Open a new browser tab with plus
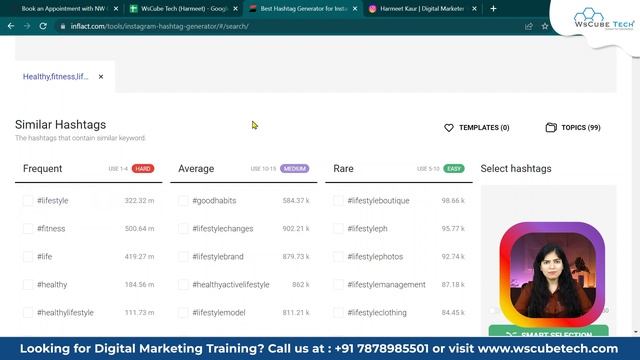 coord(493,9)
